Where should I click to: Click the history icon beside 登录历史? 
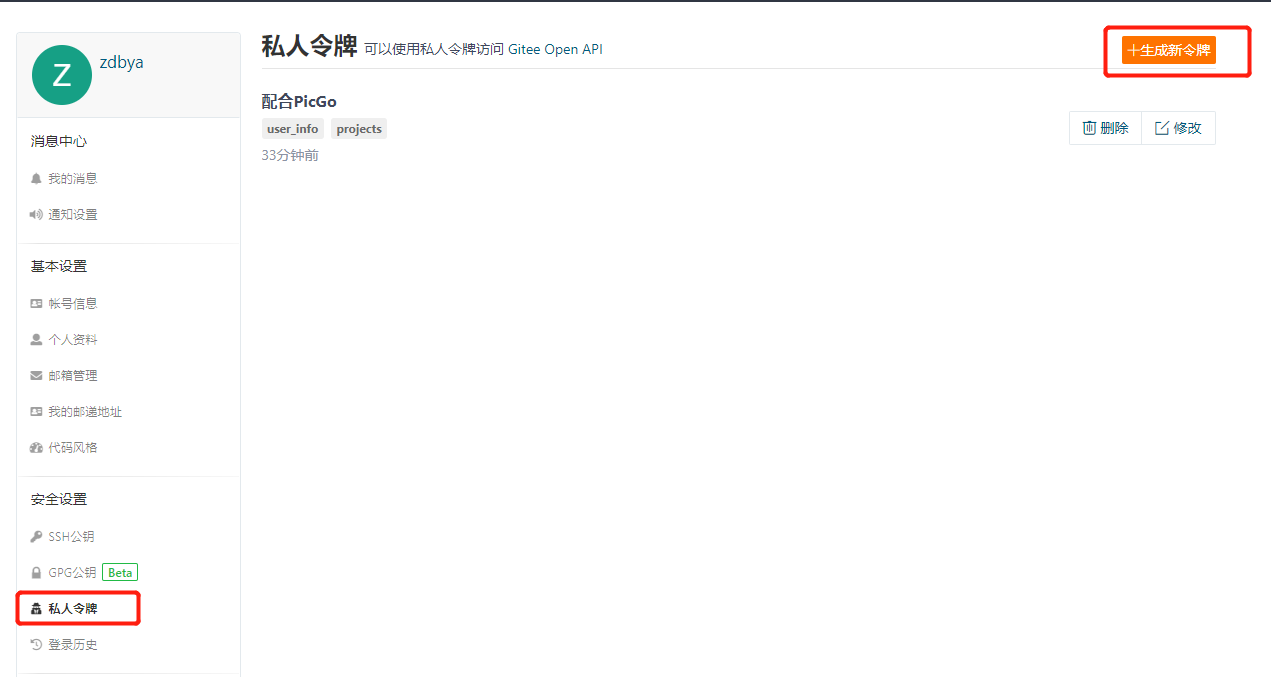point(36,644)
